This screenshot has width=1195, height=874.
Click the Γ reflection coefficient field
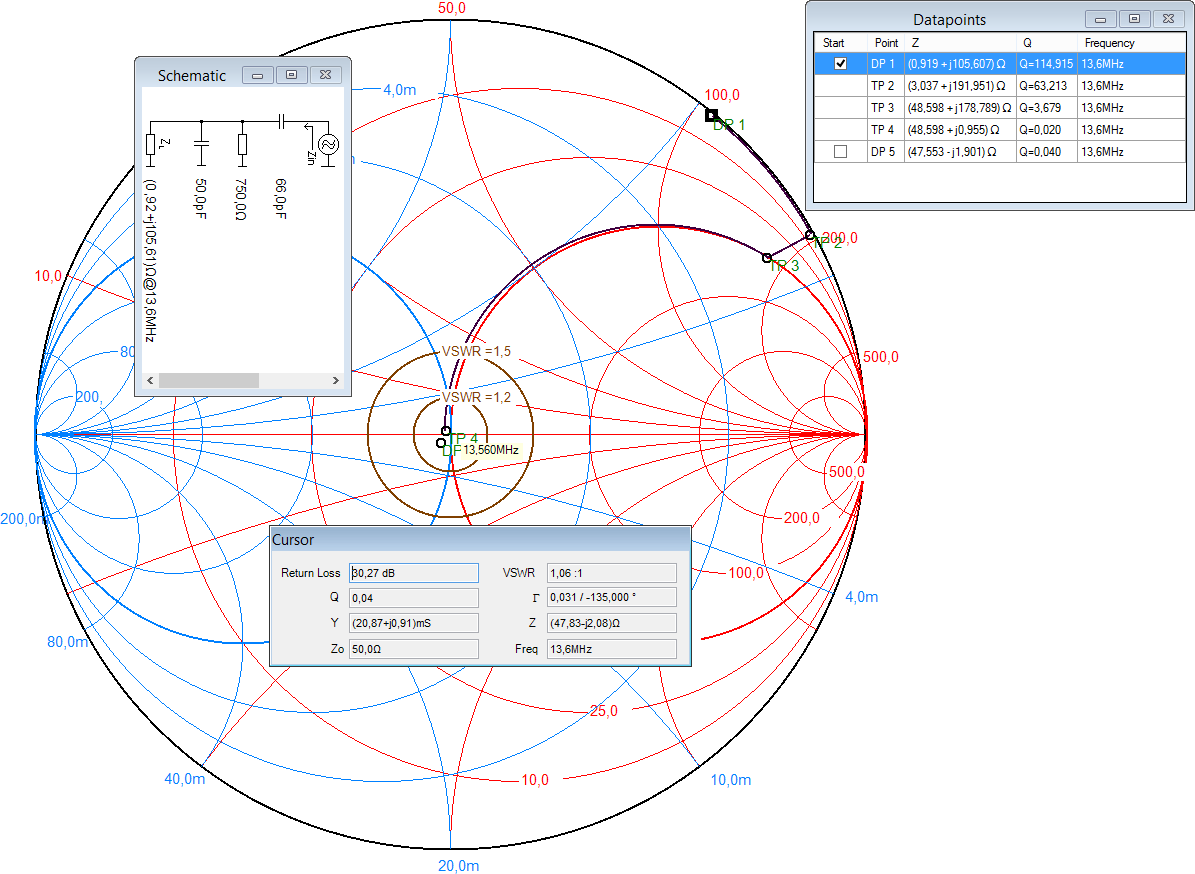612,597
